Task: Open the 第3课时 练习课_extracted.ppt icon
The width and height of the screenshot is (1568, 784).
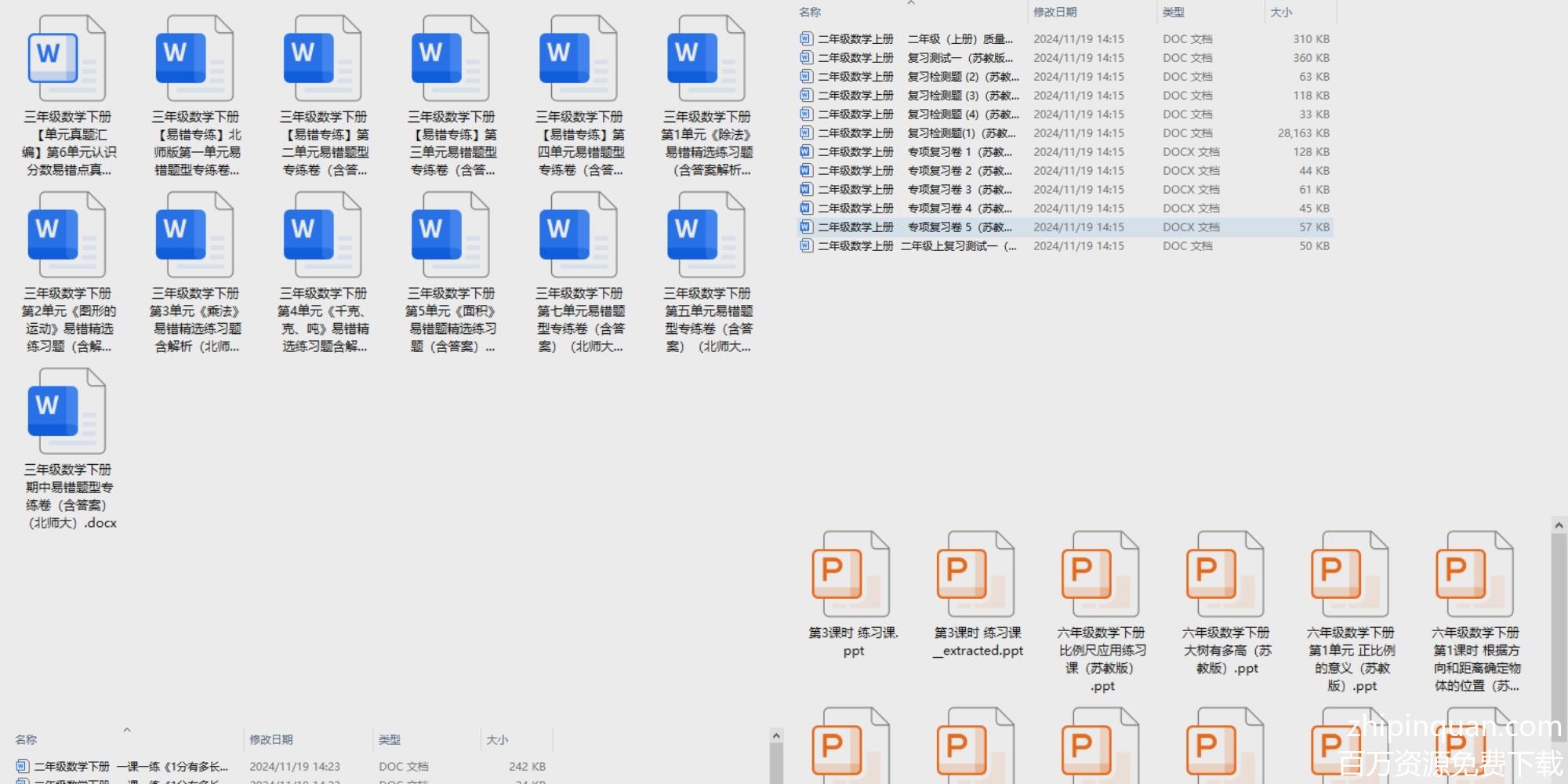Action: [x=976, y=575]
